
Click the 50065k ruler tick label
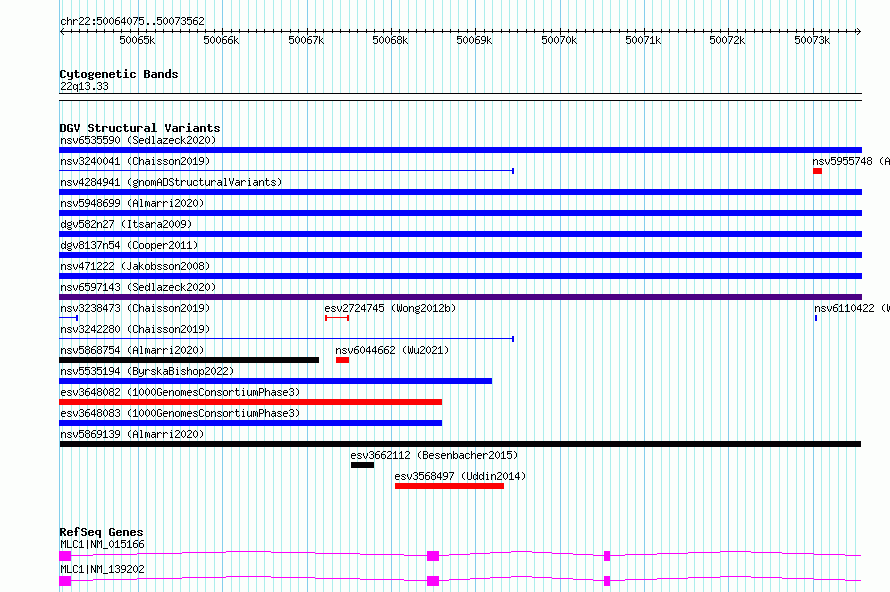pyautogui.click(x=137, y=40)
